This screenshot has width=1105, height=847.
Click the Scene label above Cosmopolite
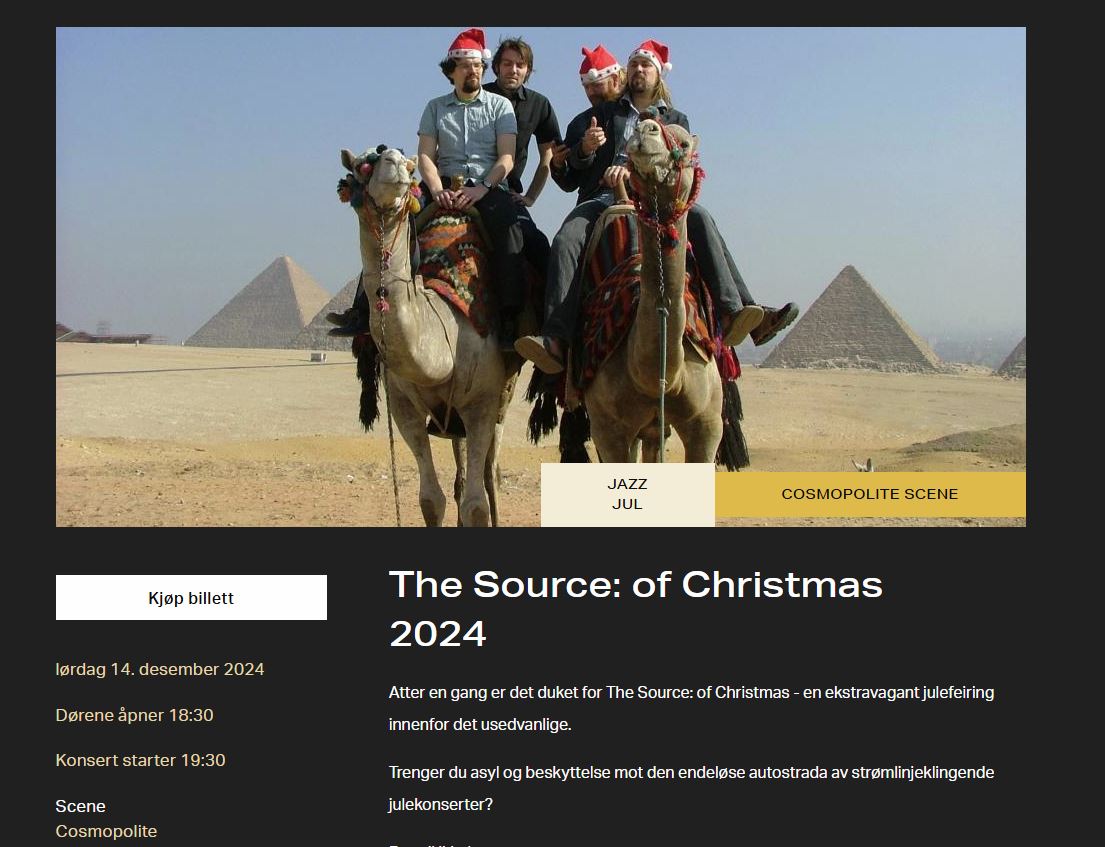tap(80, 806)
